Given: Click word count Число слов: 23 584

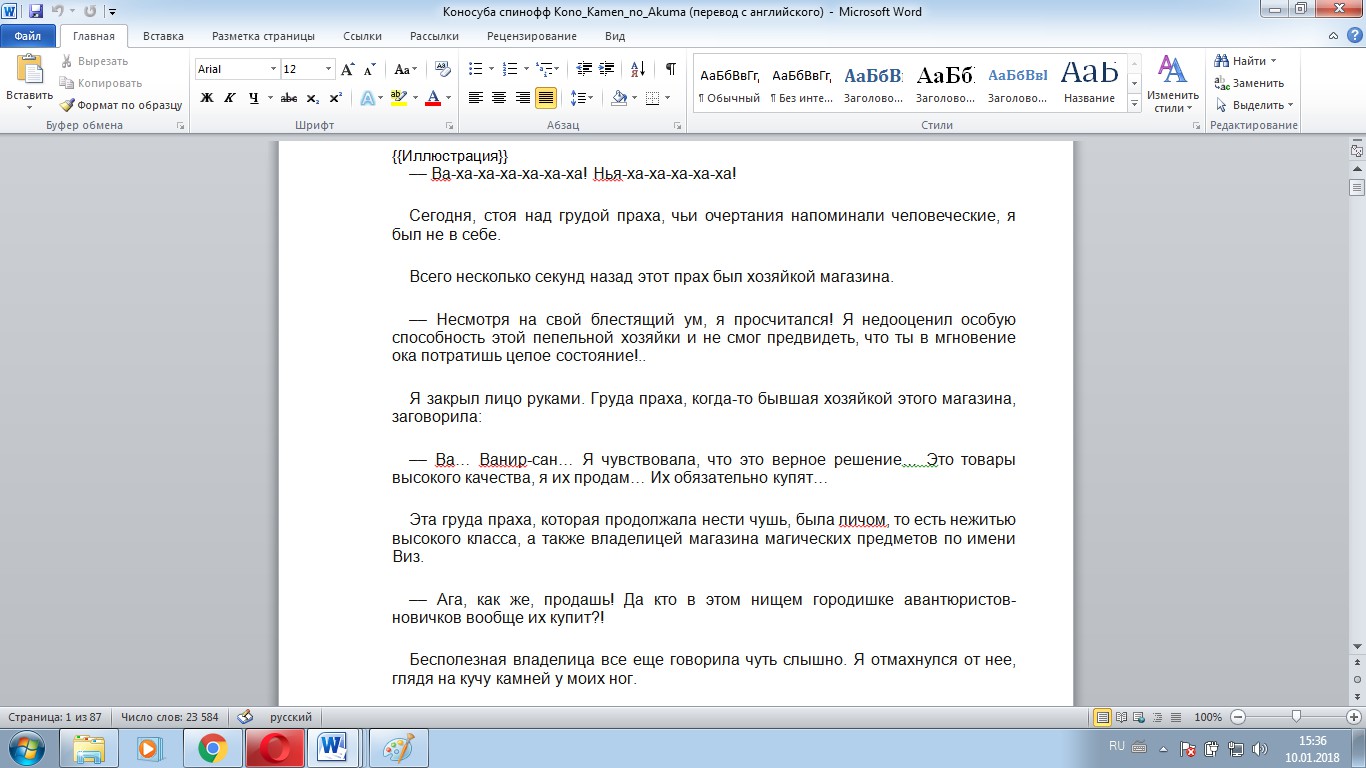Looking at the screenshot, I should pos(168,717).
